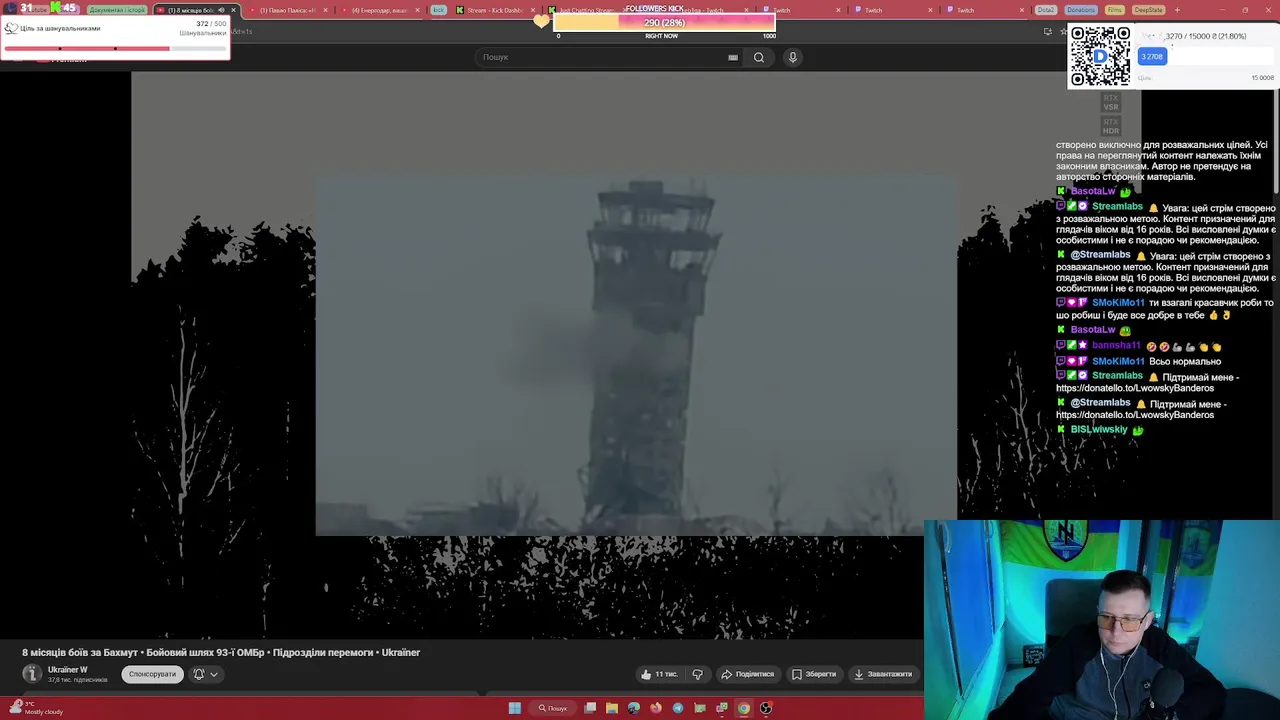Click the donation QR code
The image size is (1280, 720).
point(1100,56)
